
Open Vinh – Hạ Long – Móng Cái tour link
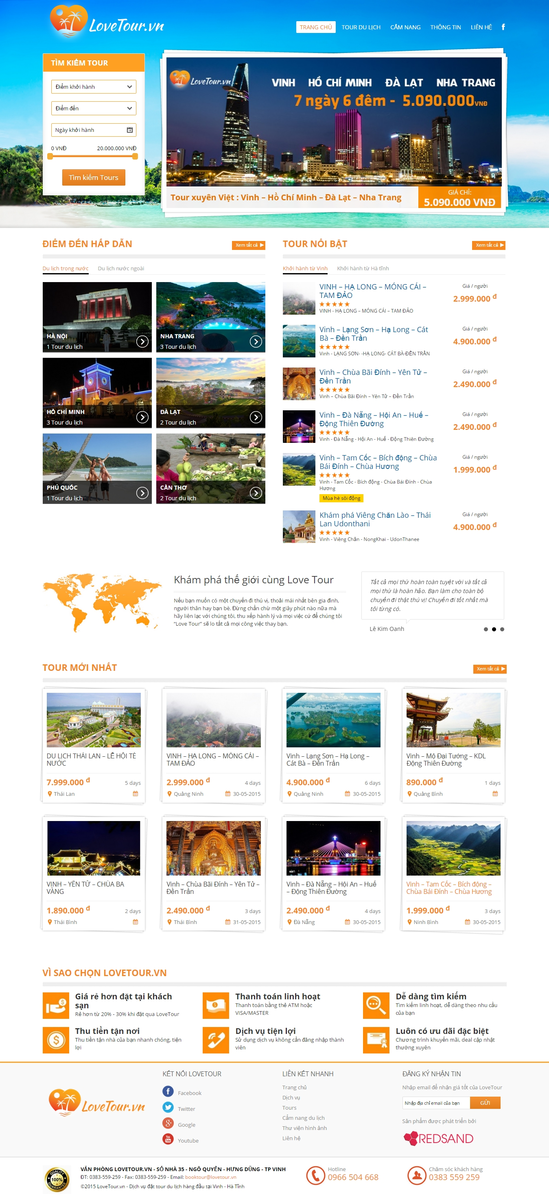click(x=373, y=291)
